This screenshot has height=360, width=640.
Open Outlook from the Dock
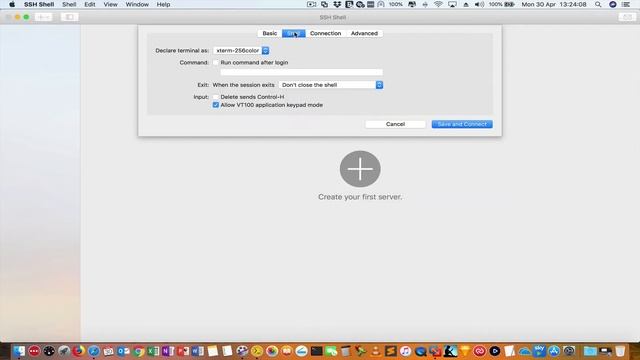point(123,351)
